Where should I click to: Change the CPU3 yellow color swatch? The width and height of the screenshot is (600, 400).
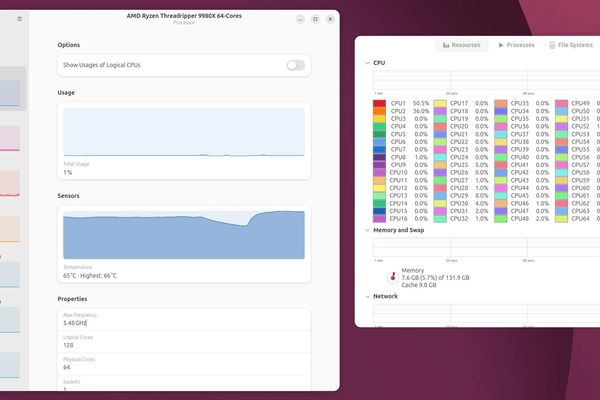point(379,119)
